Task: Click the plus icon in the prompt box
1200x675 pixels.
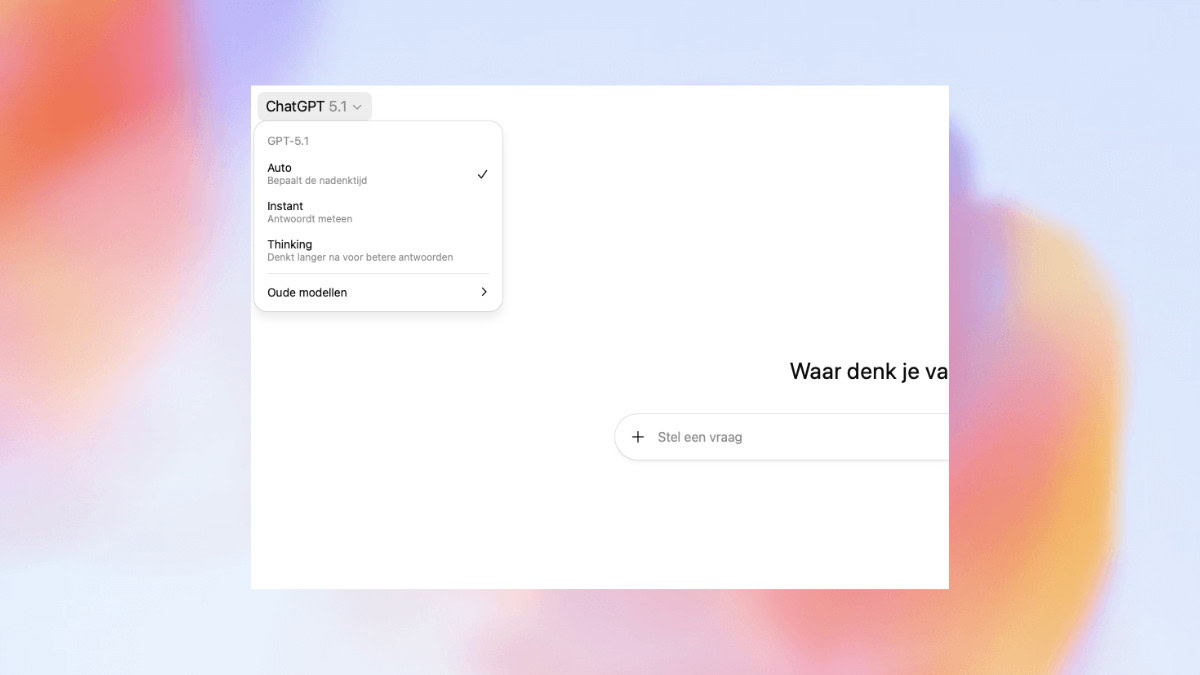Action: click(x=638, y=437)
